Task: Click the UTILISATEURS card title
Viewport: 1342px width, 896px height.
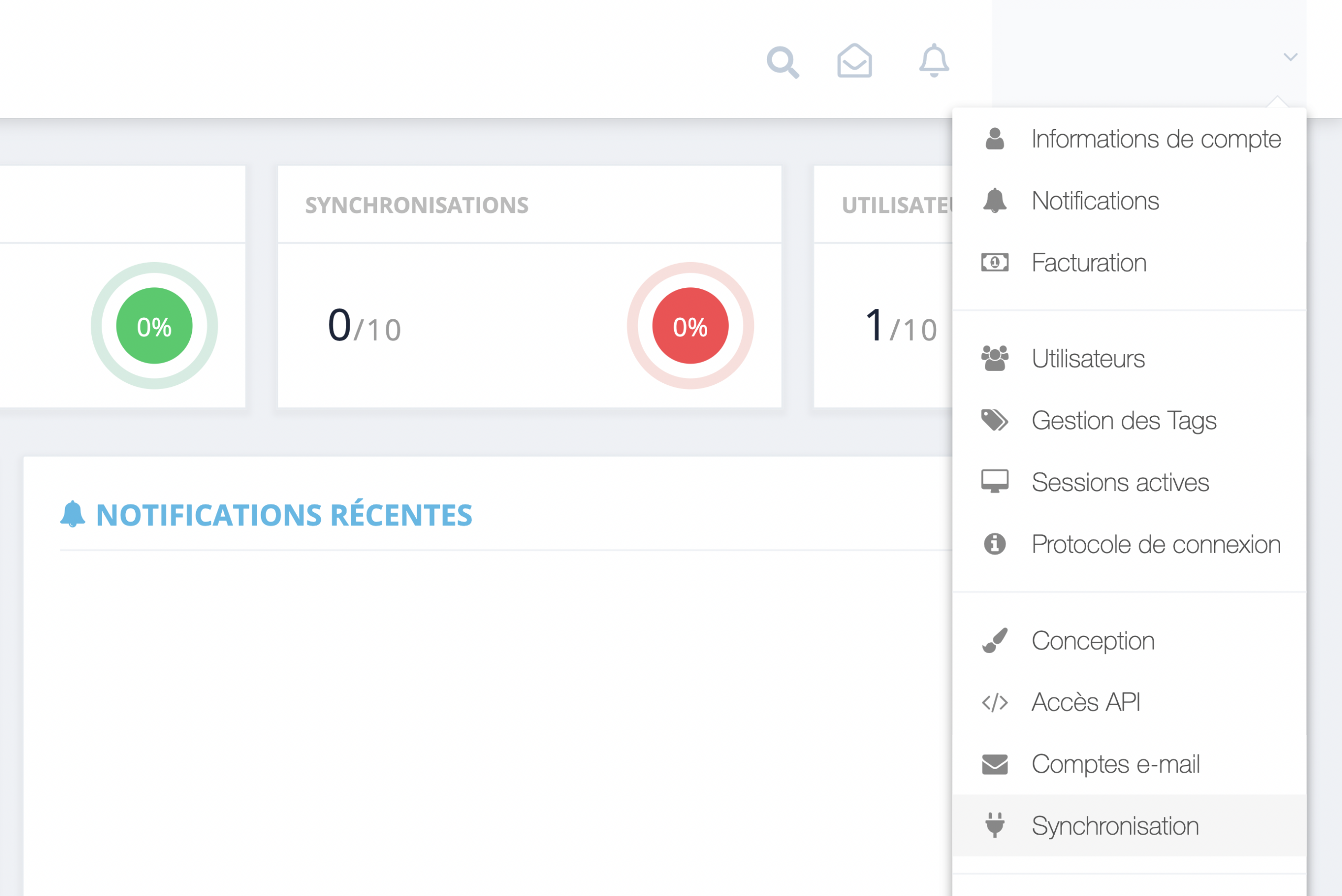Action: tap(897, 205)
